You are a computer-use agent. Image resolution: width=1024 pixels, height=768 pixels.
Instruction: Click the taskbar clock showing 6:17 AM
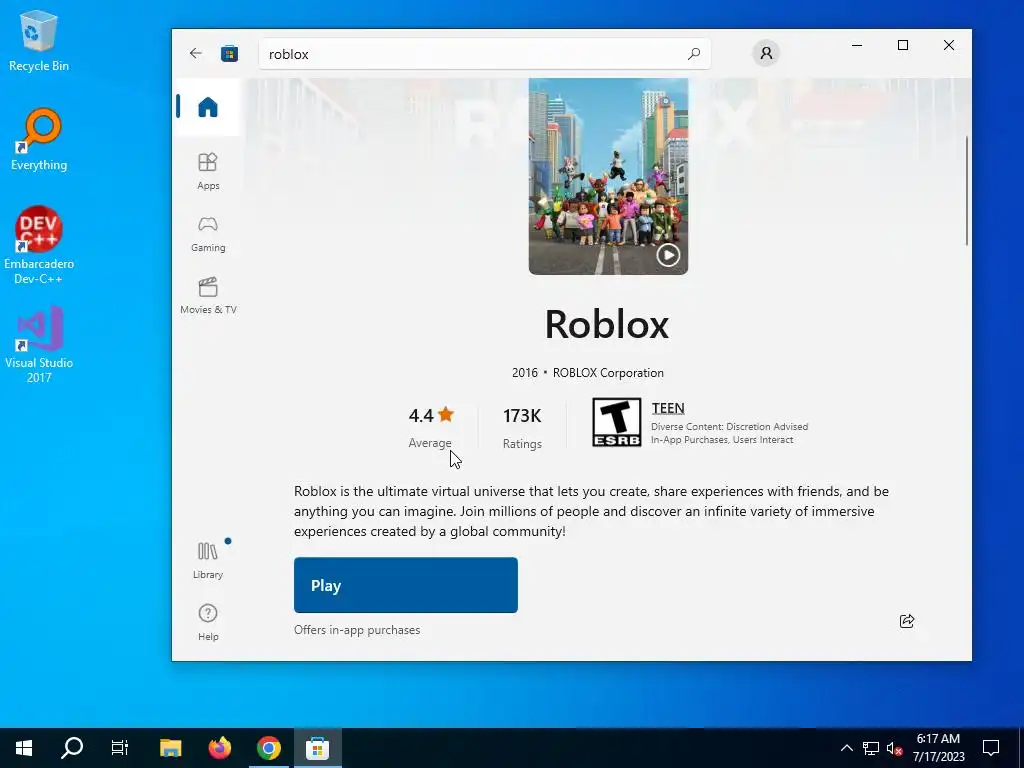938,748
